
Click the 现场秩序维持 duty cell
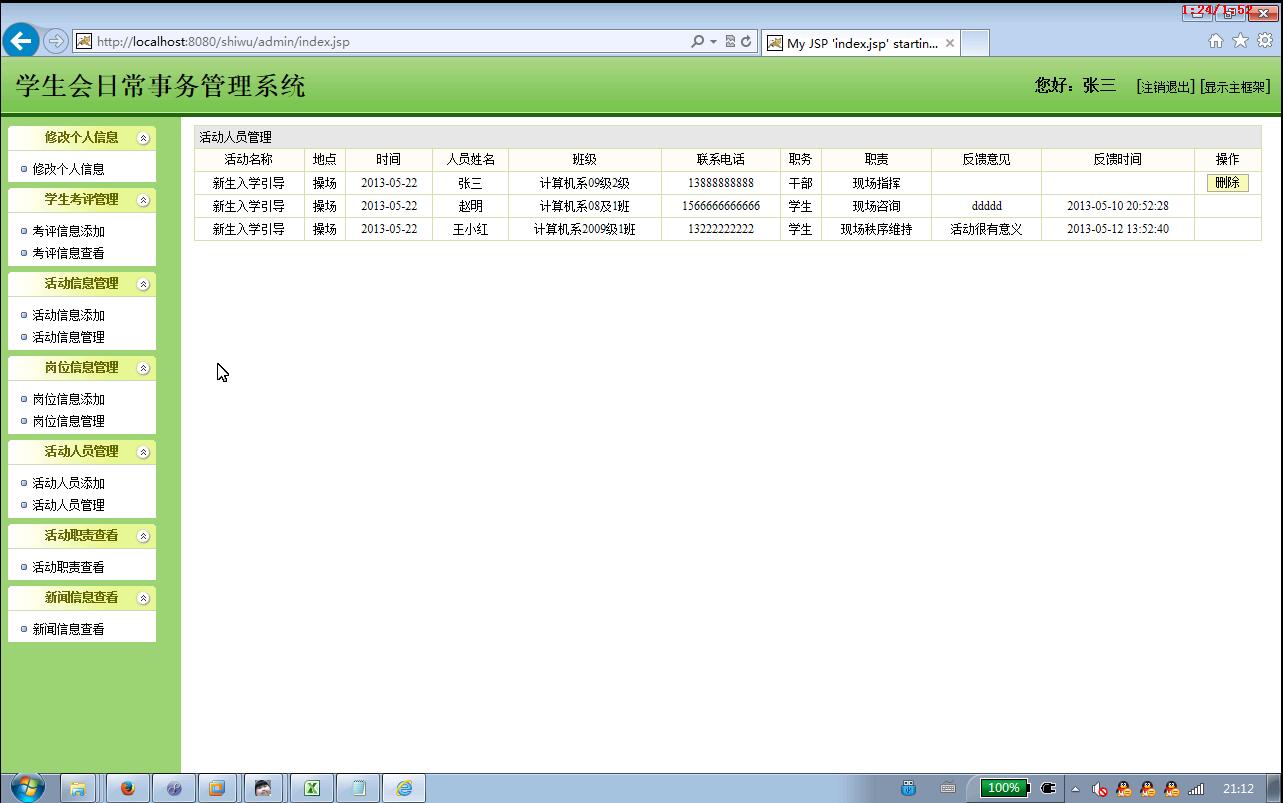click(x=876, y=229)
